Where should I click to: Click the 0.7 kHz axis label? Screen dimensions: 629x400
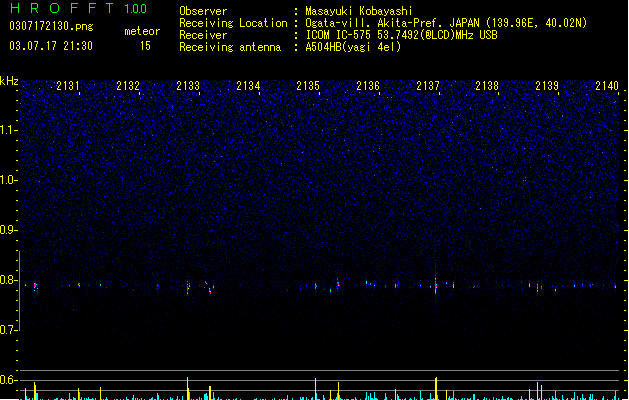[8, 330]
